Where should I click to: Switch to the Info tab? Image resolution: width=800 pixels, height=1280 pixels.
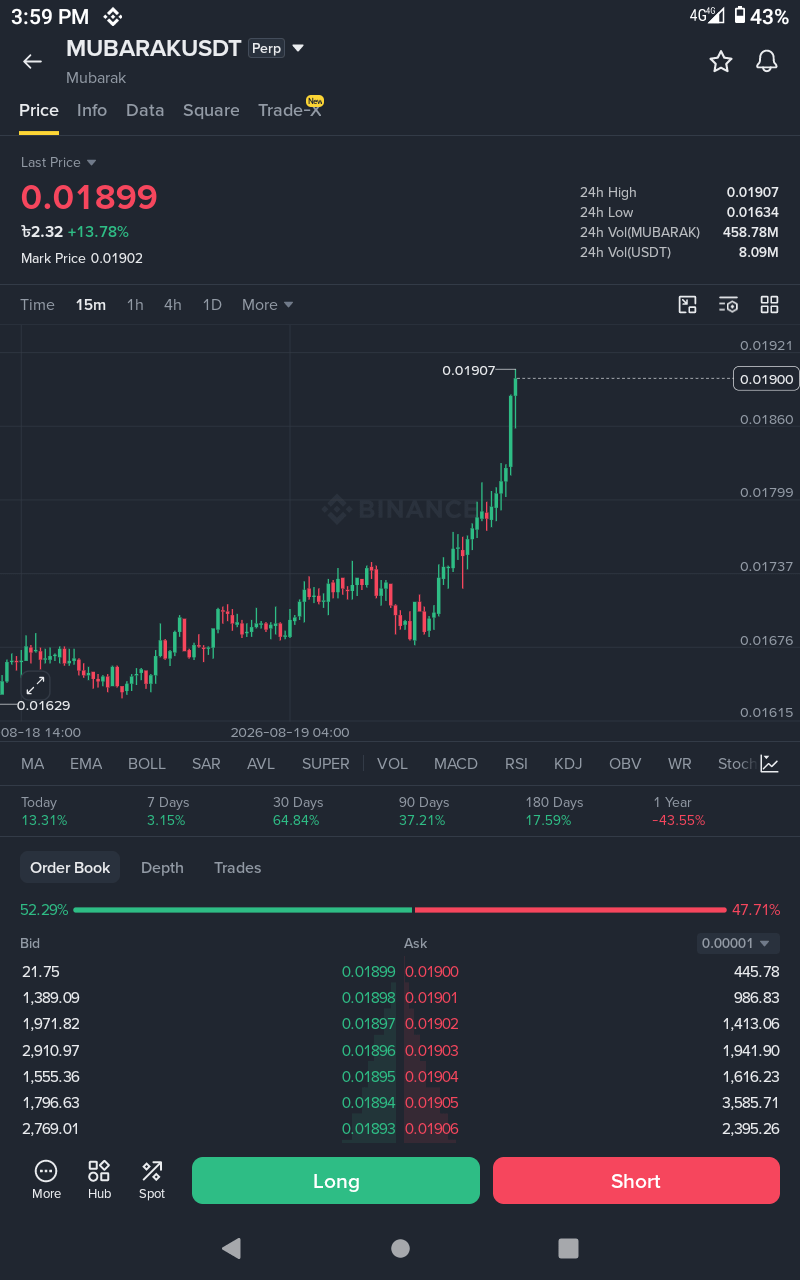point(92,110)
